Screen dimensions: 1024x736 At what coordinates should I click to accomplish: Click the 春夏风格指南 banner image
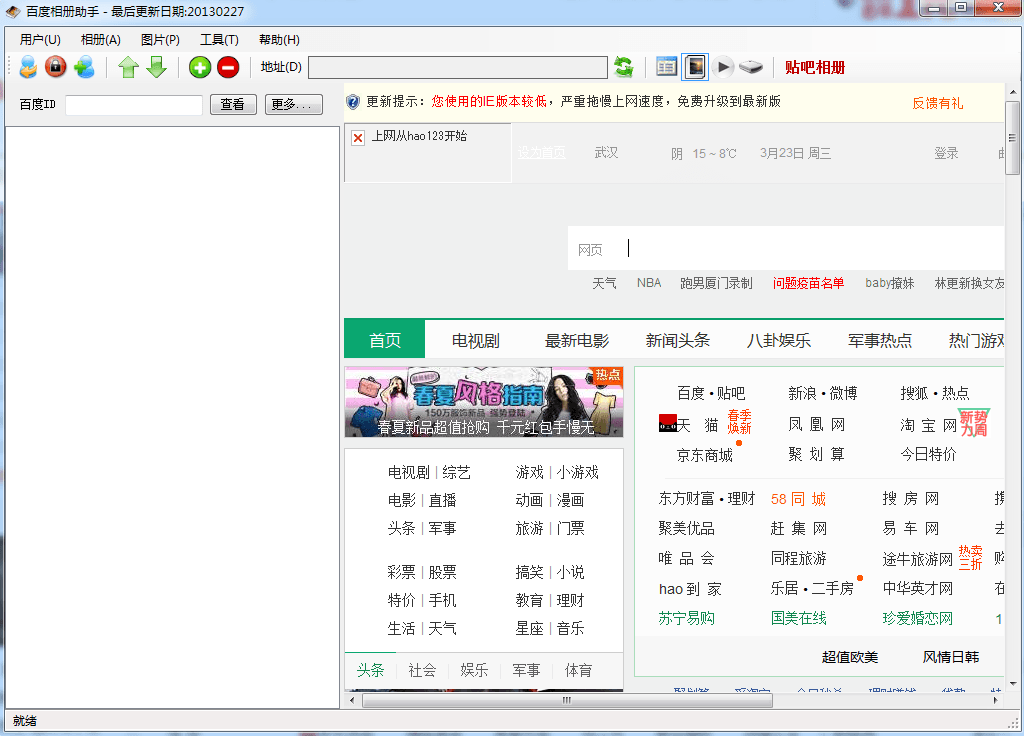coord(484,402)
